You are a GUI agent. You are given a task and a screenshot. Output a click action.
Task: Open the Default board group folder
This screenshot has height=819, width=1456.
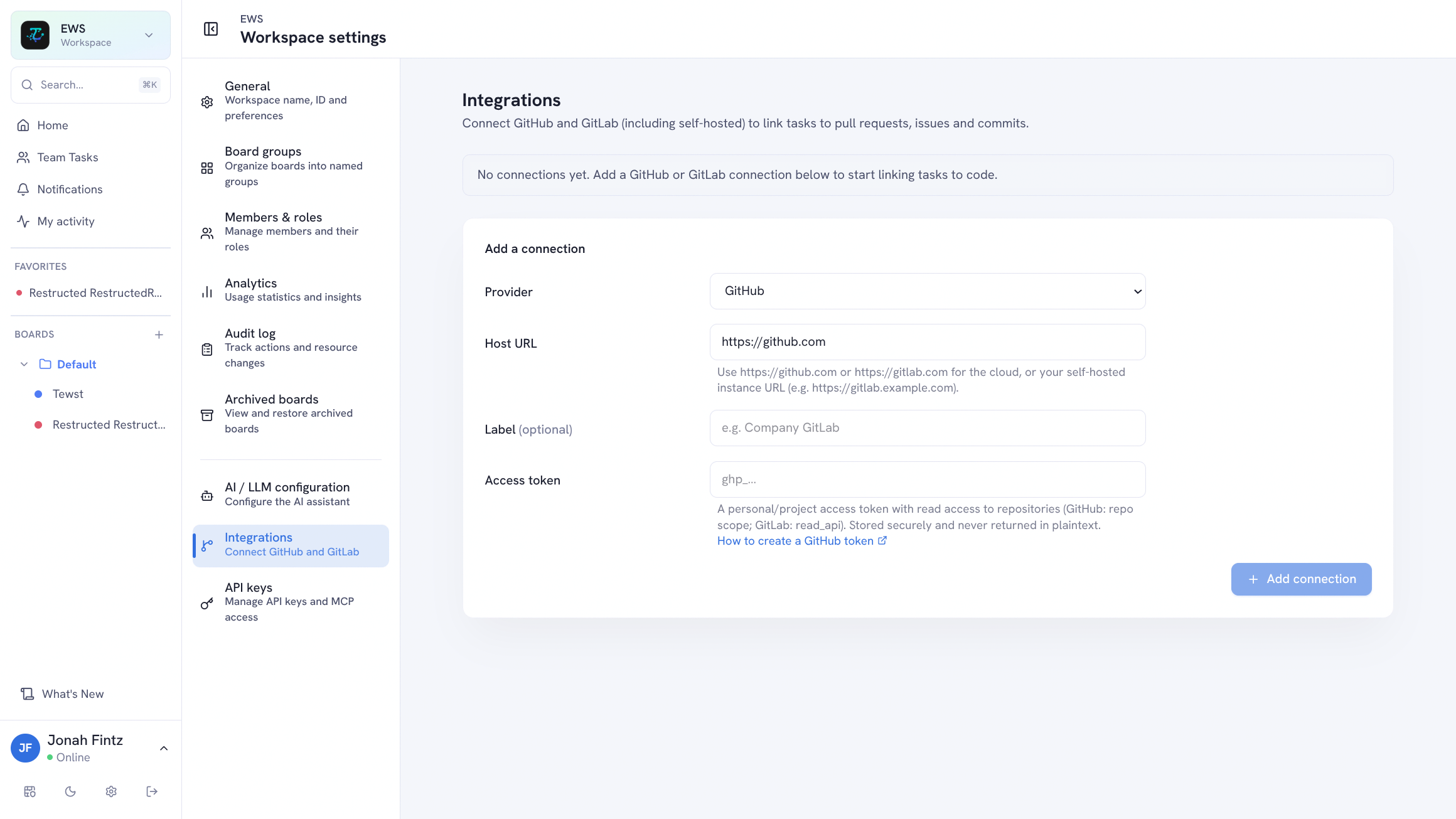click(x=77, y=364)
